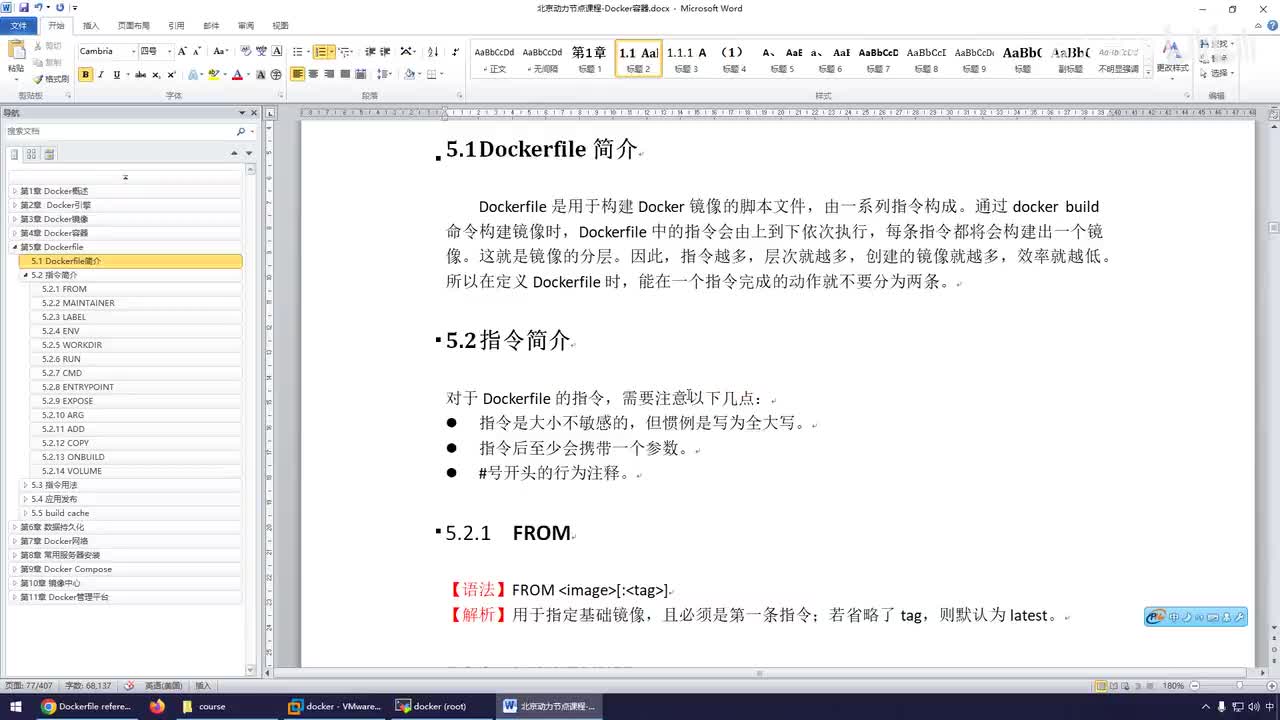
Task: Click the bullet list icon
Action: pos(298,51)
